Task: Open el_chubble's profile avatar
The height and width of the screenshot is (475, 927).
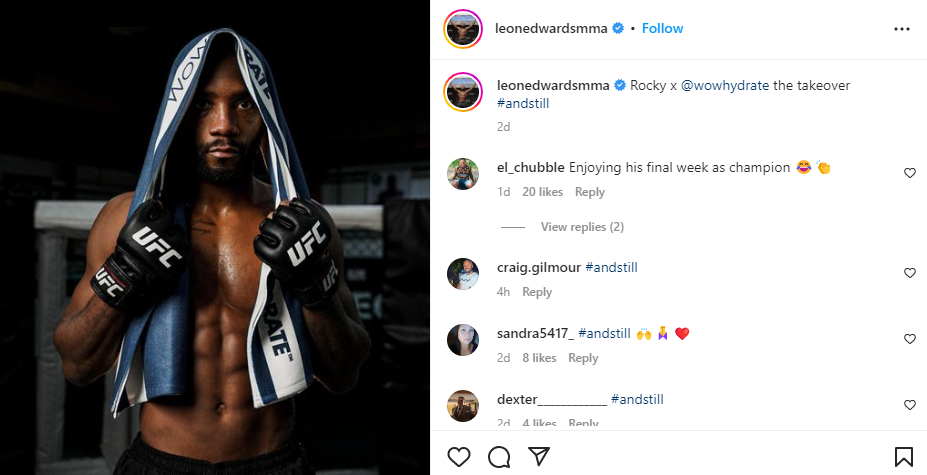Action: click(x=462, y=174)
